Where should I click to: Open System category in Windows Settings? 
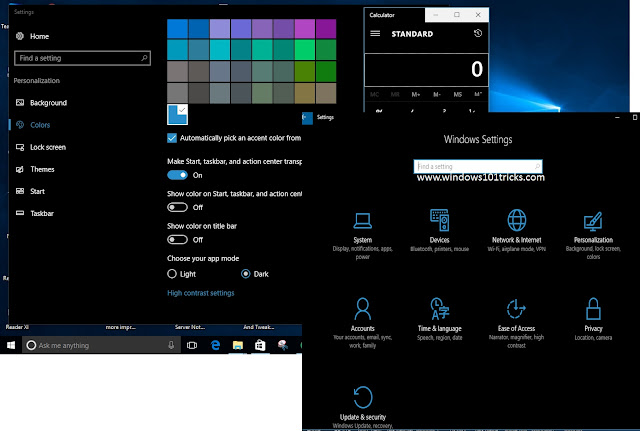362,235
